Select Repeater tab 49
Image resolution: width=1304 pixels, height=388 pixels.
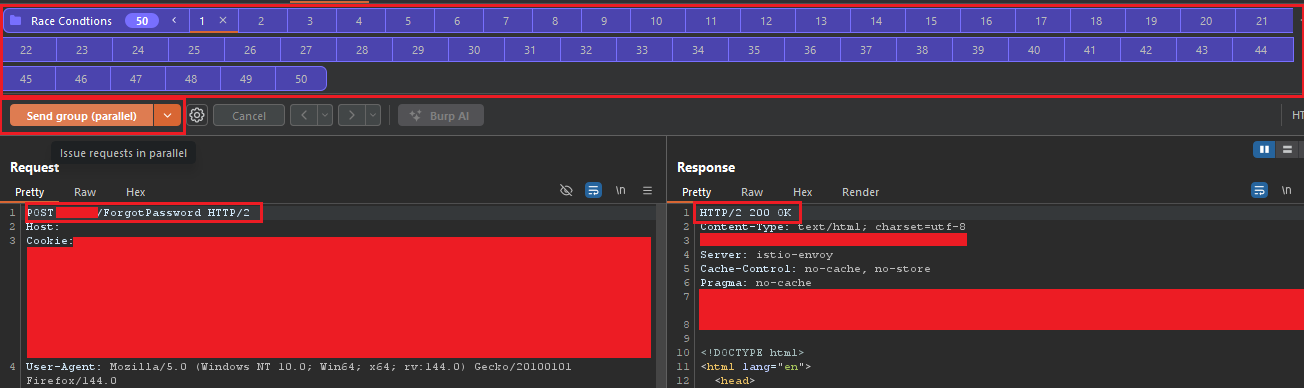[x=246, y=79]
